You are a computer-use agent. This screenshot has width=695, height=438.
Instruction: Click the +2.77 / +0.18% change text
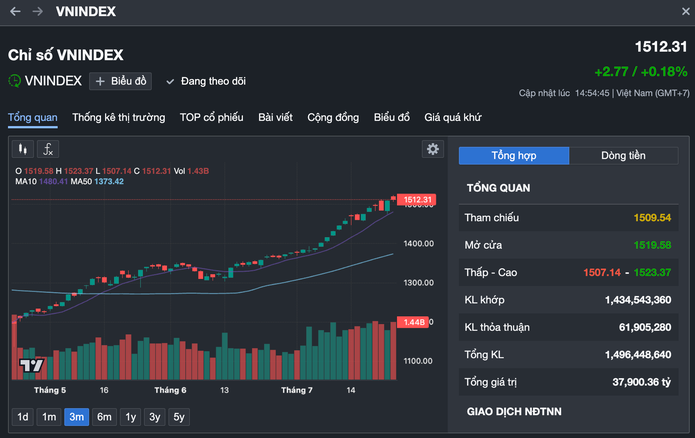point(641,71)
